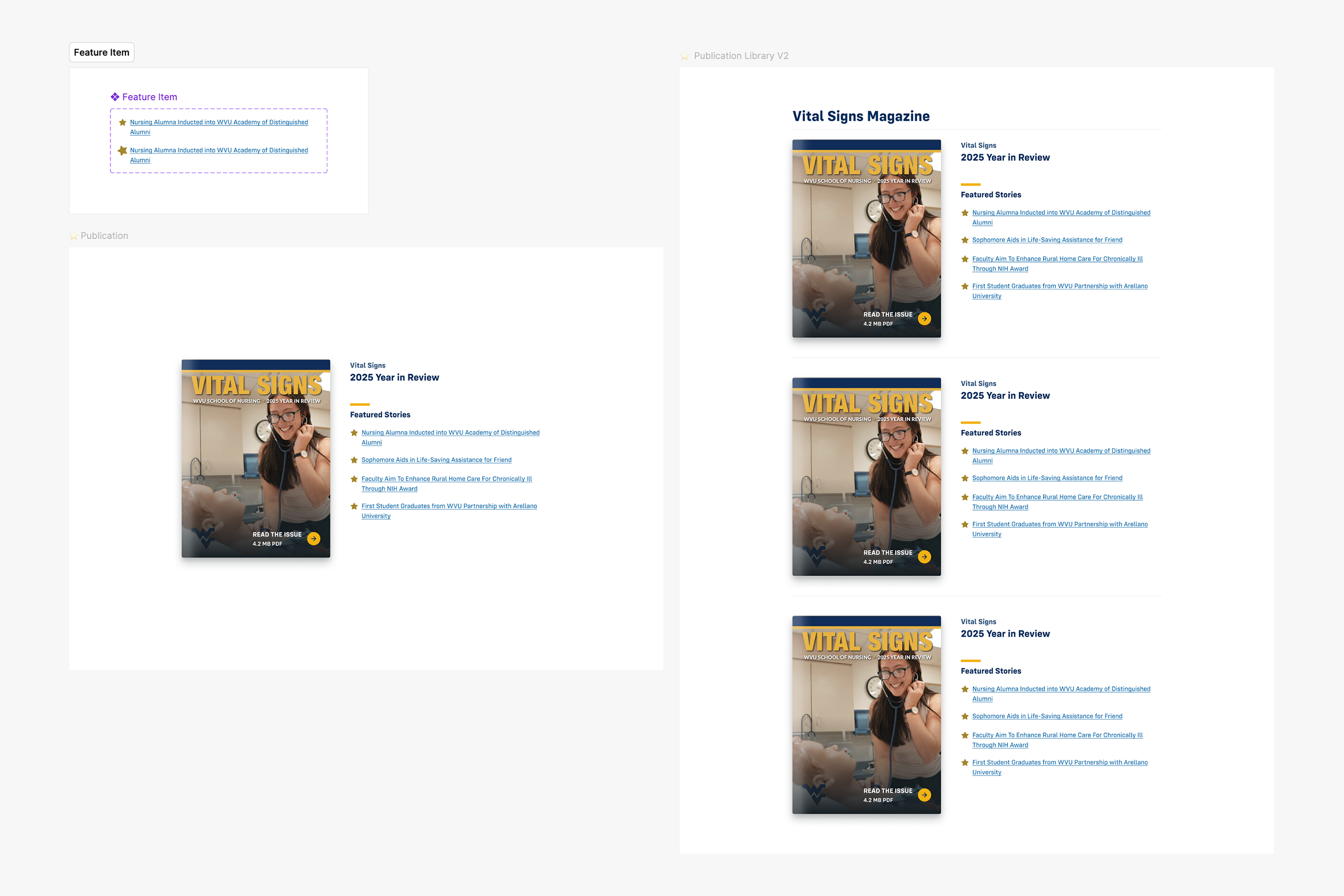Pick Faculty Aim star in bottom Library card
This screenshot has height=896, width=1344.
click(x=965, y=735)
